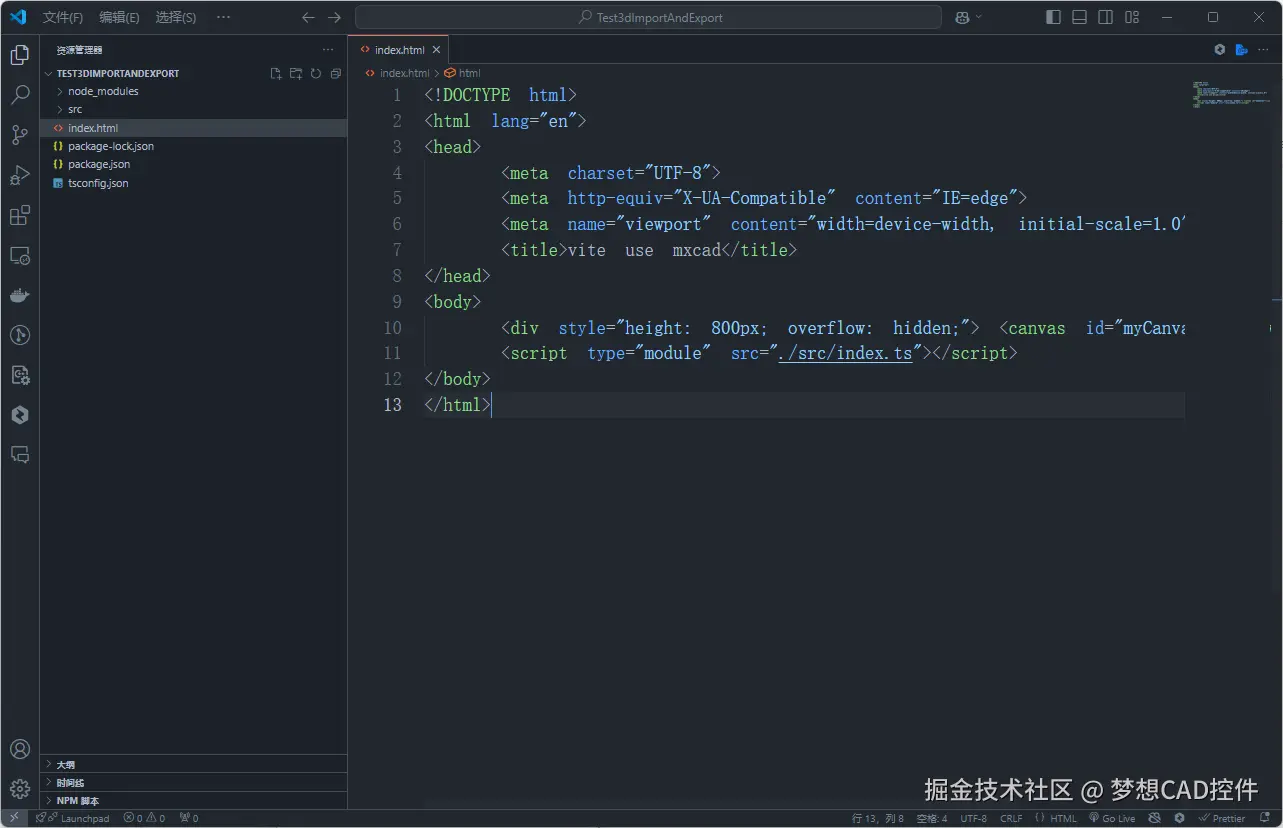Image resolution: width=1283 pixels, height=828 pixels.
Task: Expand the src folder
Action: click(193, 109)
